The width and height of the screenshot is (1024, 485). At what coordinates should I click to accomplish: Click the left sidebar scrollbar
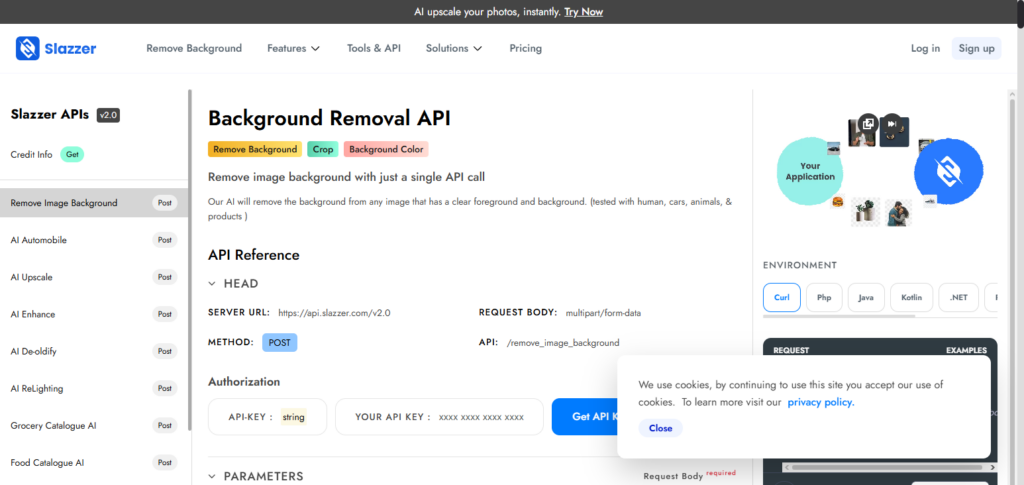click(190, 260)
